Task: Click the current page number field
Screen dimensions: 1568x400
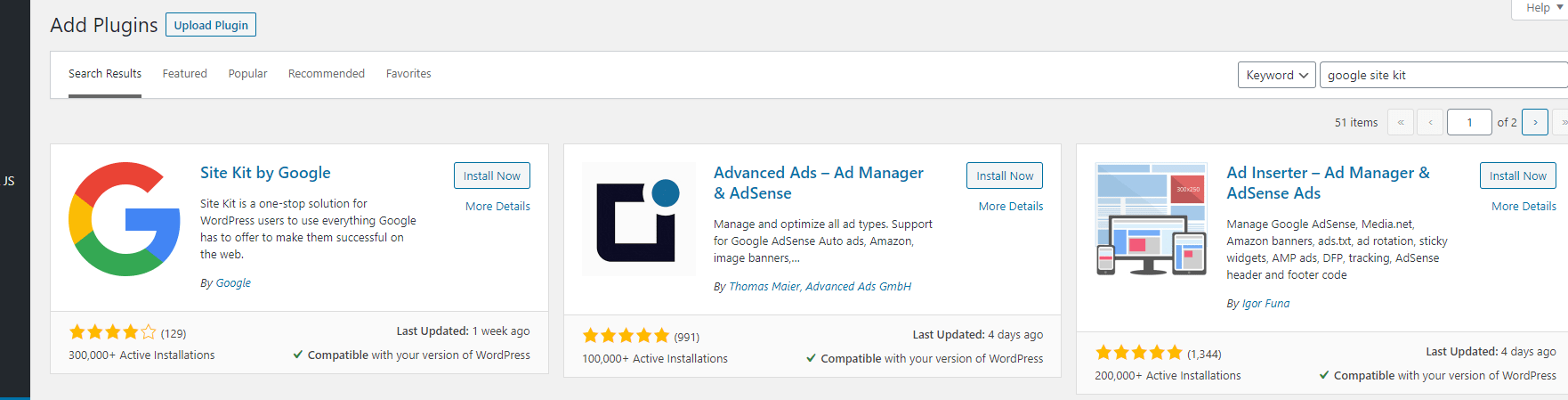Action: tap(1469, 122)
